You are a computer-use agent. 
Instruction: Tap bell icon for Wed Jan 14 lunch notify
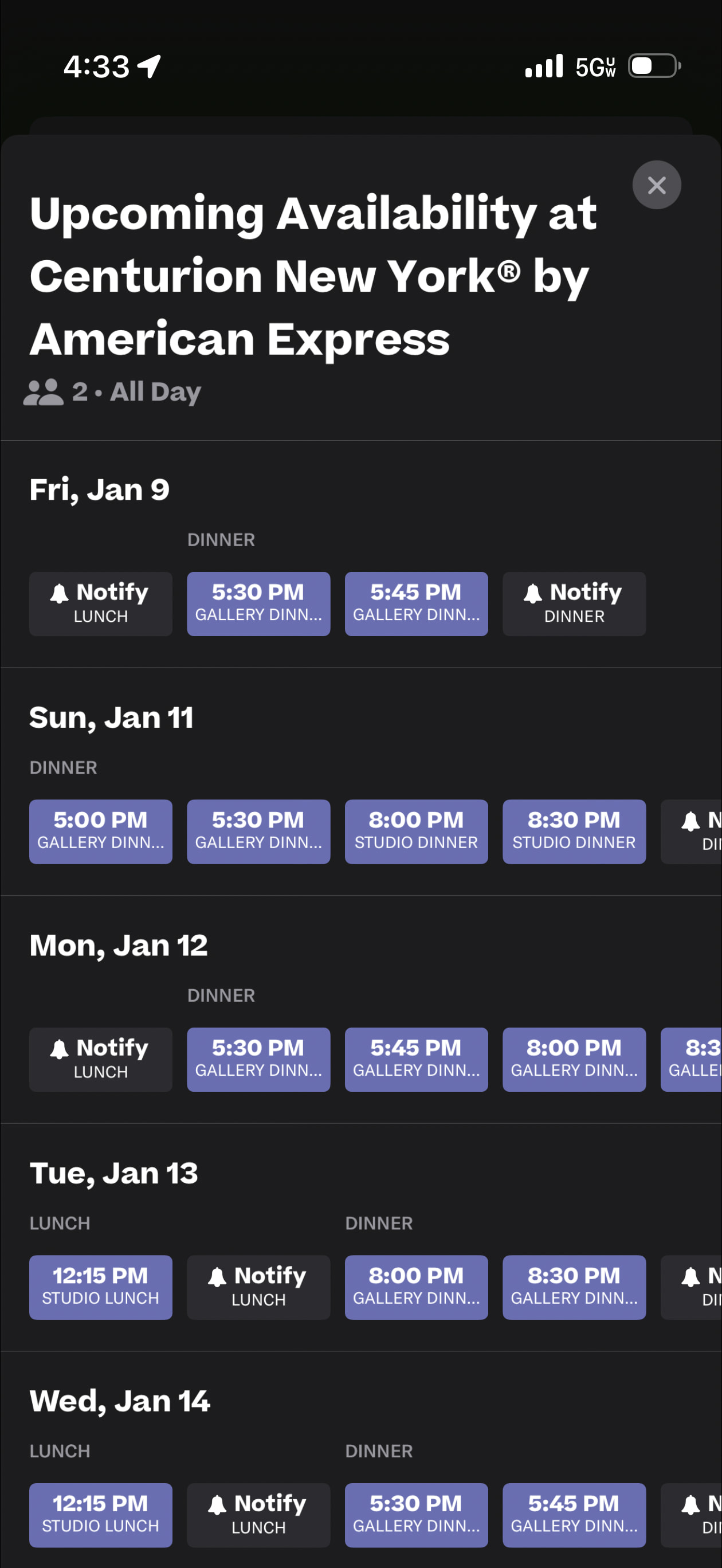(217, 1505)
